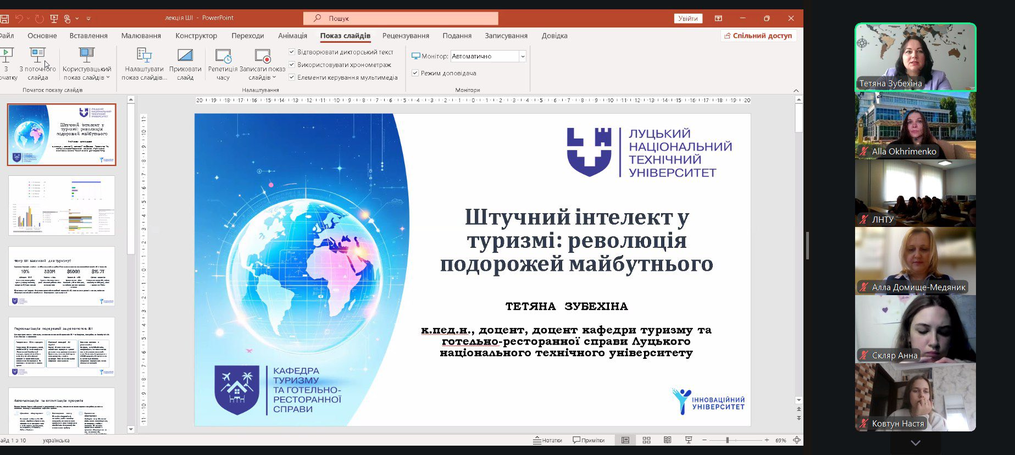Click the zoom in plus button
The image size is (1015, 455).
(x=767, y=440)
